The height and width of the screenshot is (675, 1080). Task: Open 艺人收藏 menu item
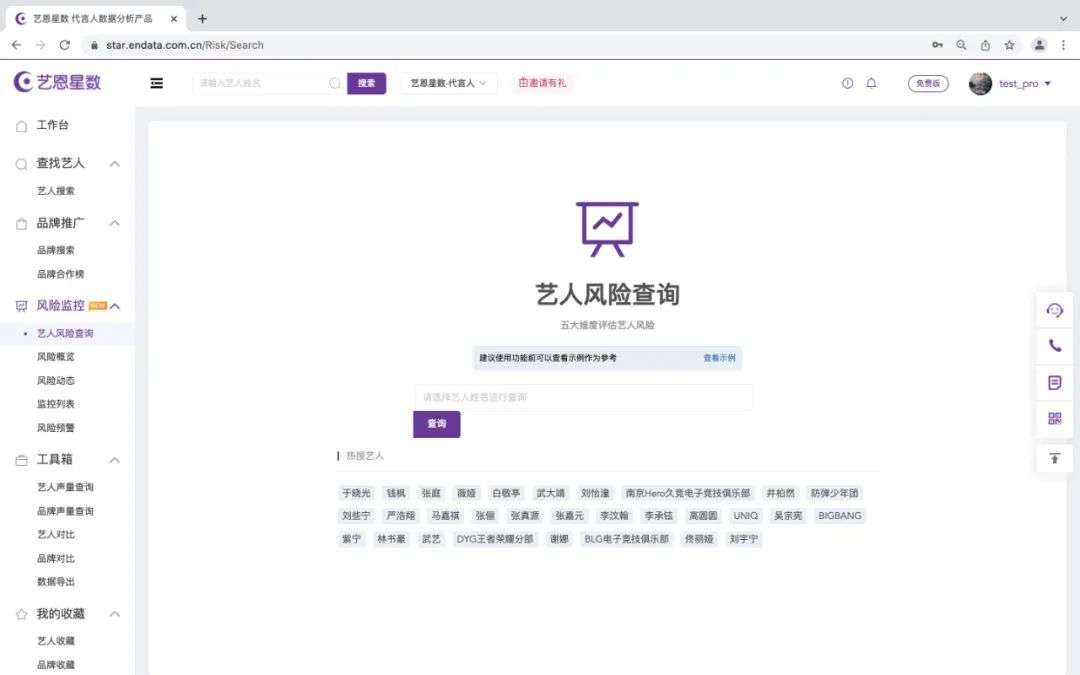56,641
